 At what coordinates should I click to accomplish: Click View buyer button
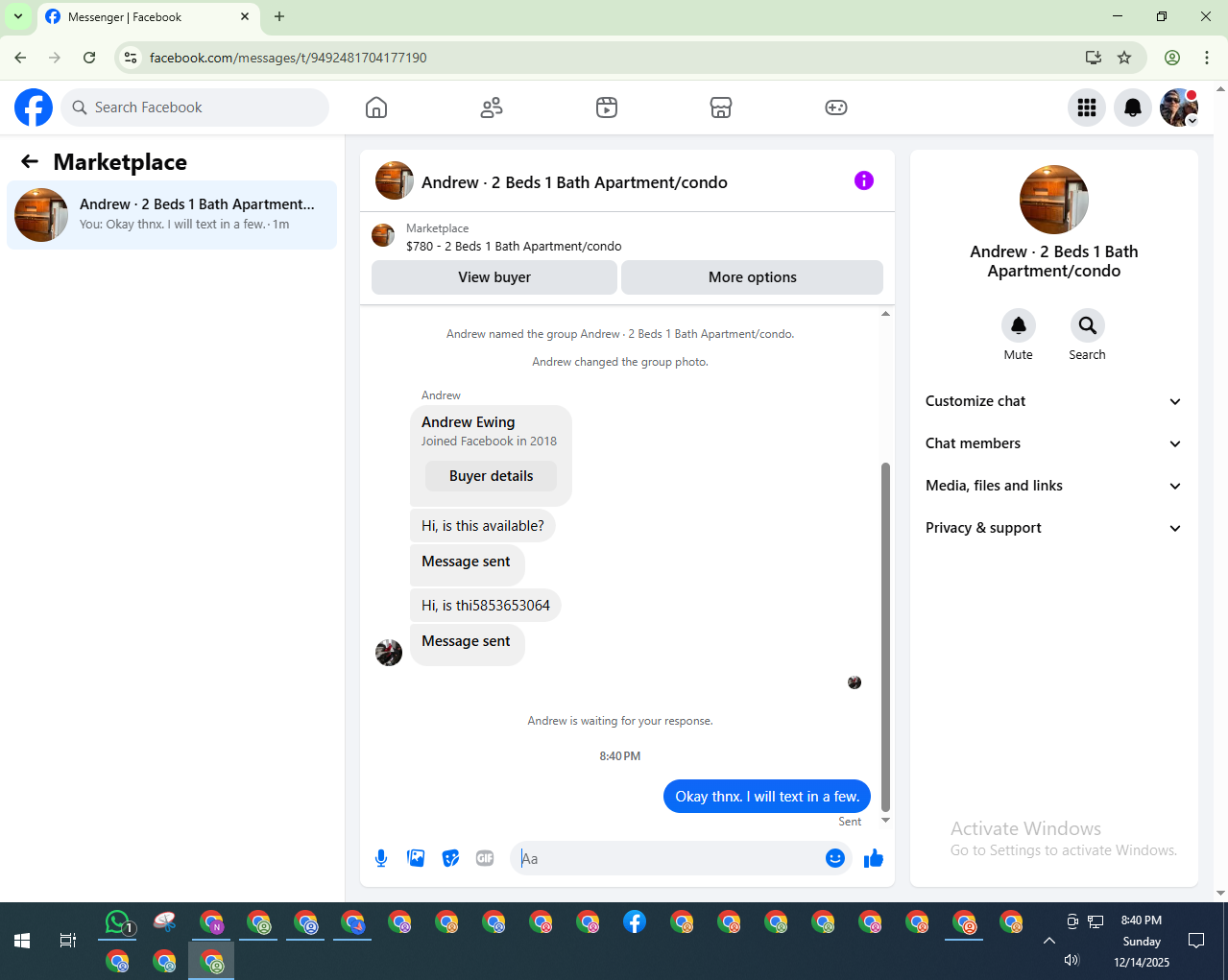494,277
